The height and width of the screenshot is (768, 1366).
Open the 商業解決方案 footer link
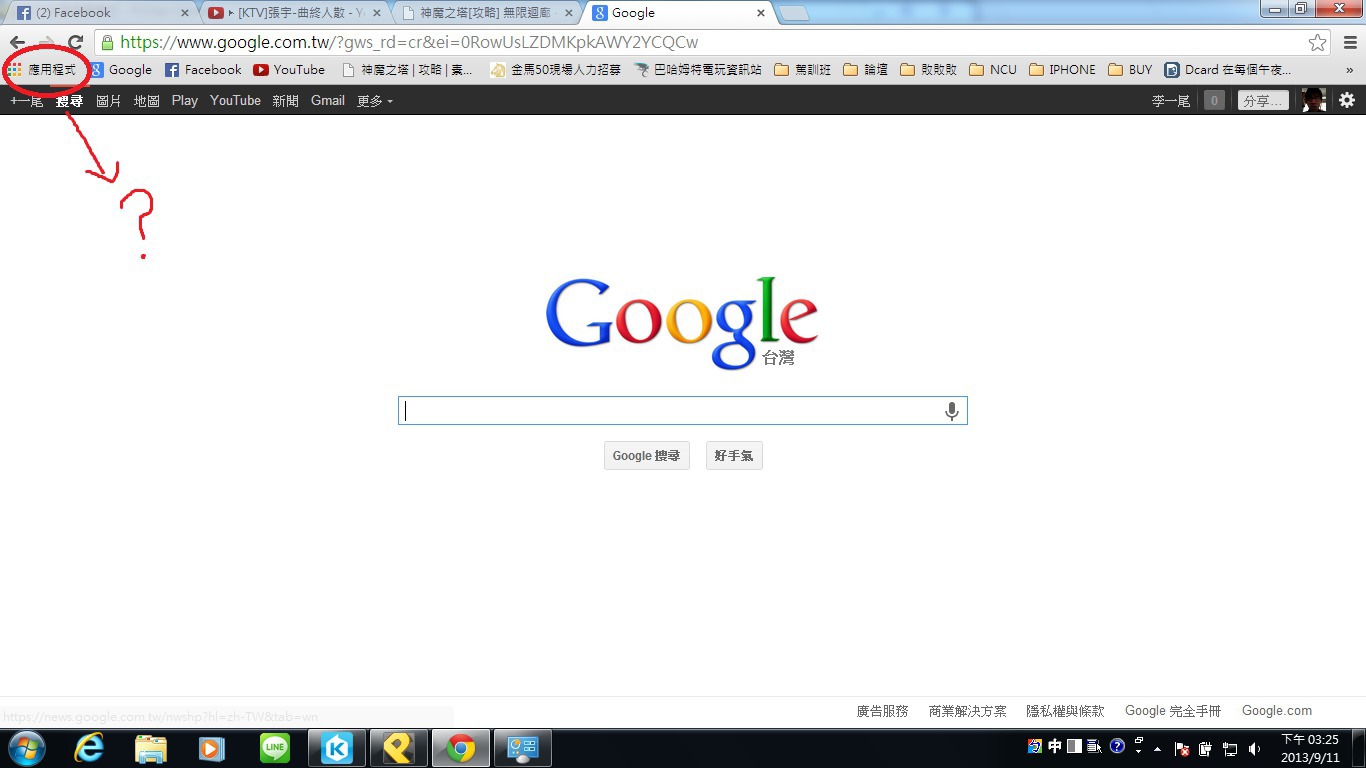tap(968, 711)
